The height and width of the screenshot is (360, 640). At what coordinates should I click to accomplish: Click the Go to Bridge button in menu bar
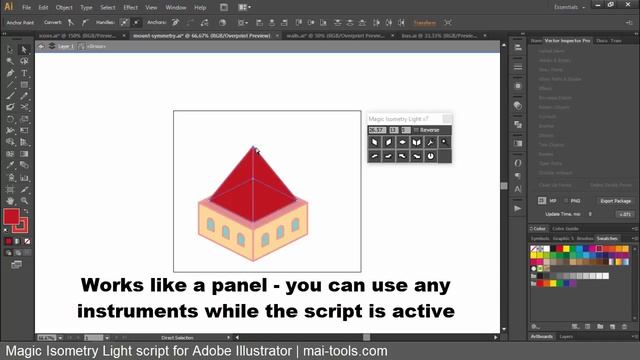(224, 7)
